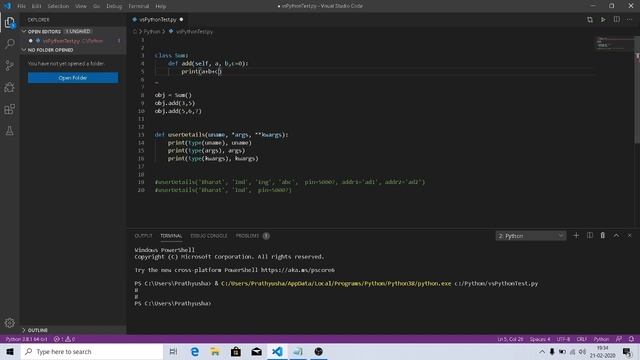This screenshot has height=360, width=640.
Task: Change indentation via Spaces: 4
Action: (540, 339)
